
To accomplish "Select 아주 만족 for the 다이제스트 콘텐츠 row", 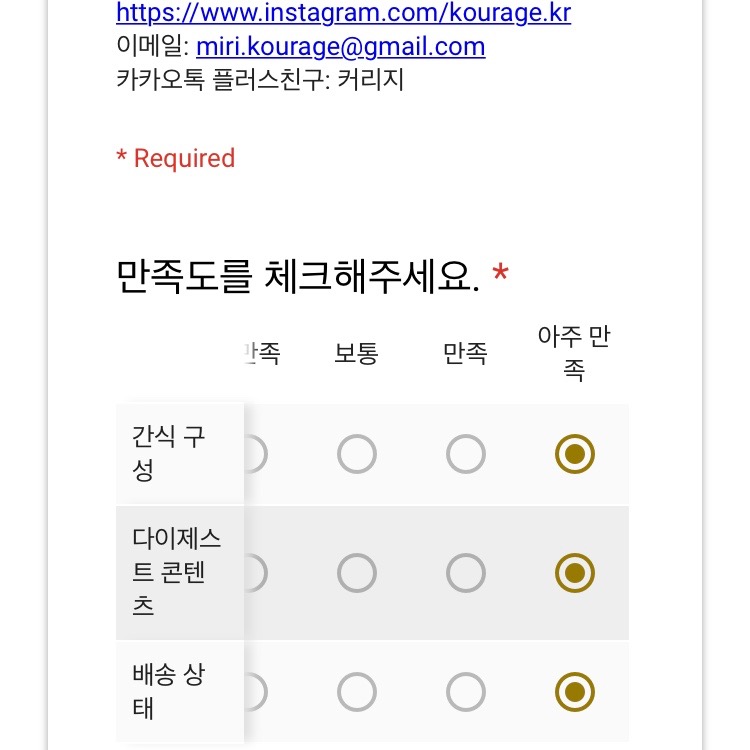I will coord(575,573).
